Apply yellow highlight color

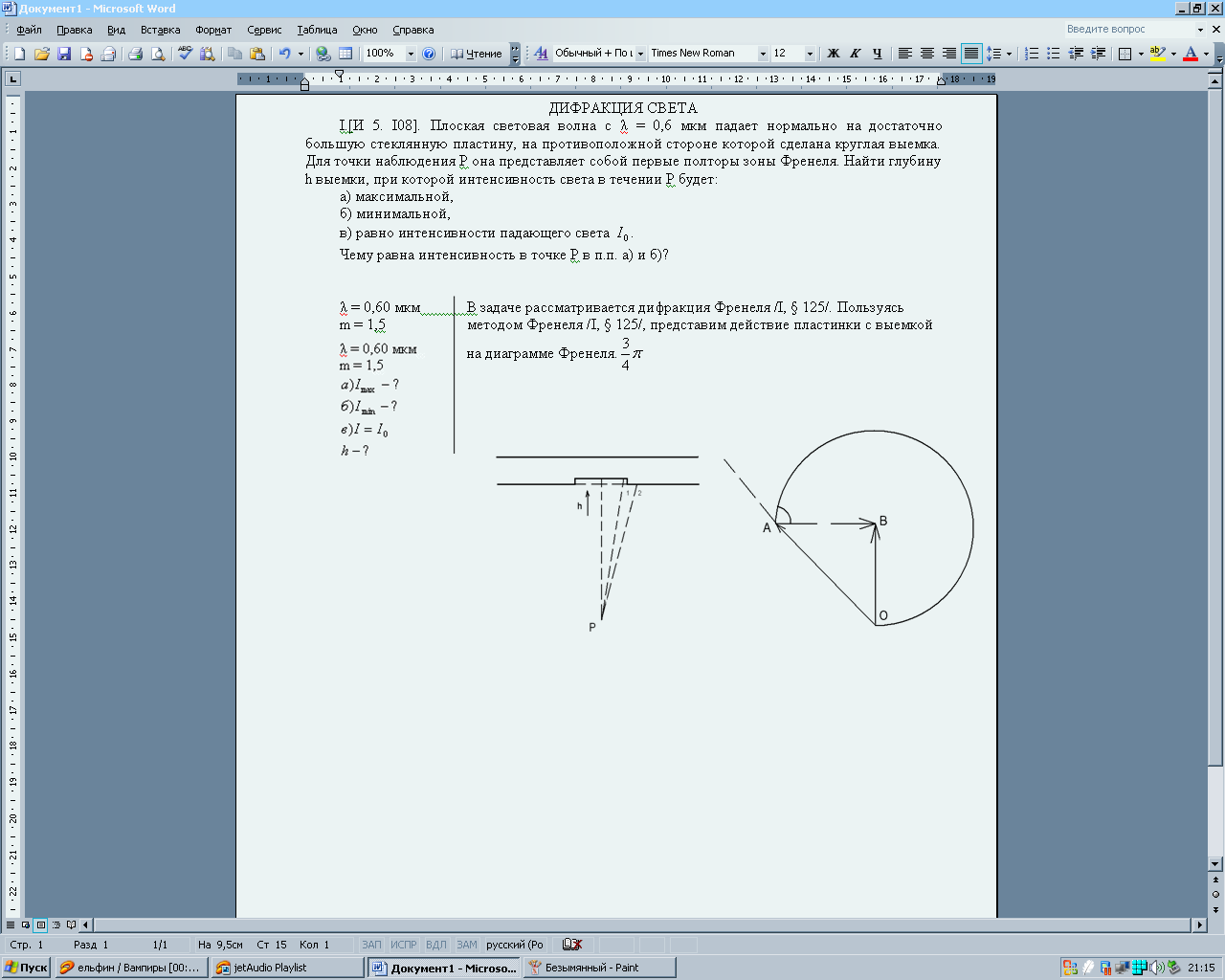(1157, 54)
